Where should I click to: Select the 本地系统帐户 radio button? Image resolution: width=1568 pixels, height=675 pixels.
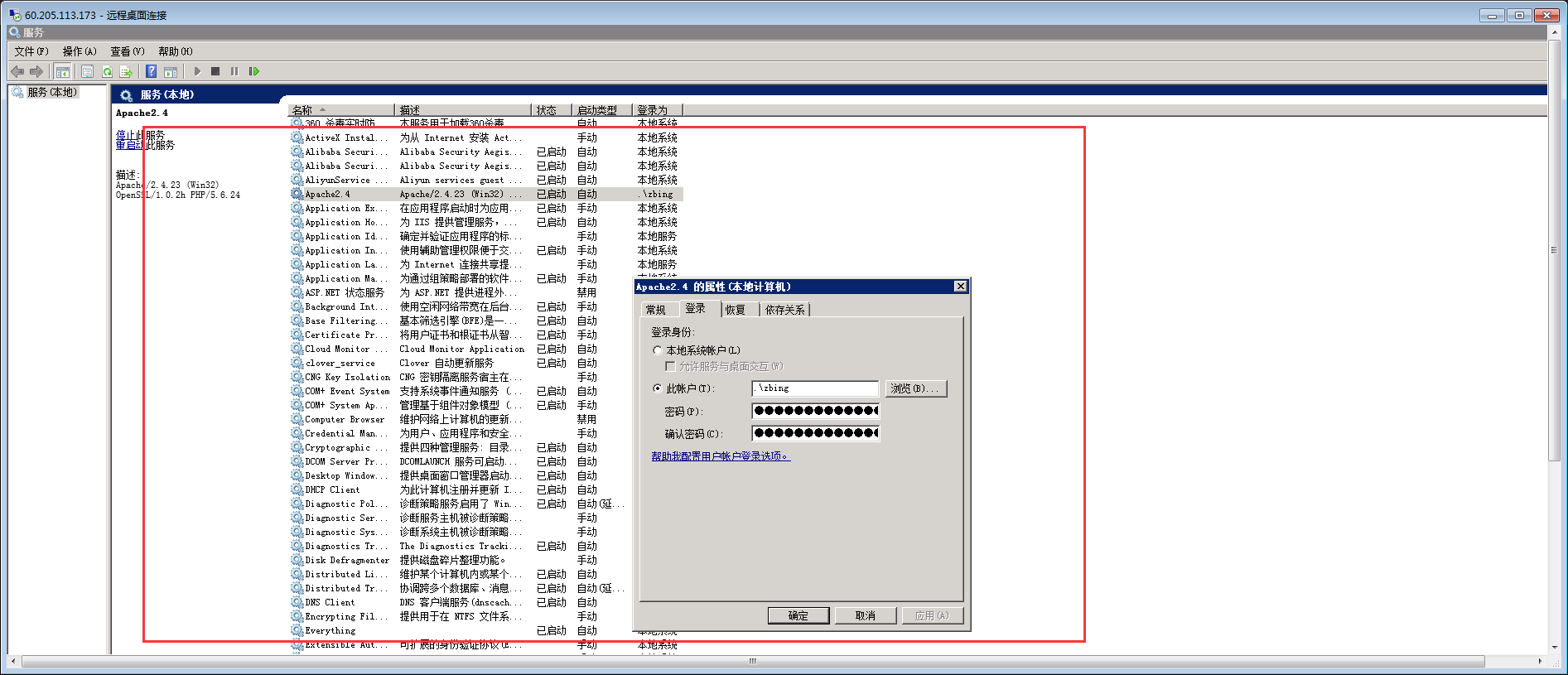[x=658, y=350]
